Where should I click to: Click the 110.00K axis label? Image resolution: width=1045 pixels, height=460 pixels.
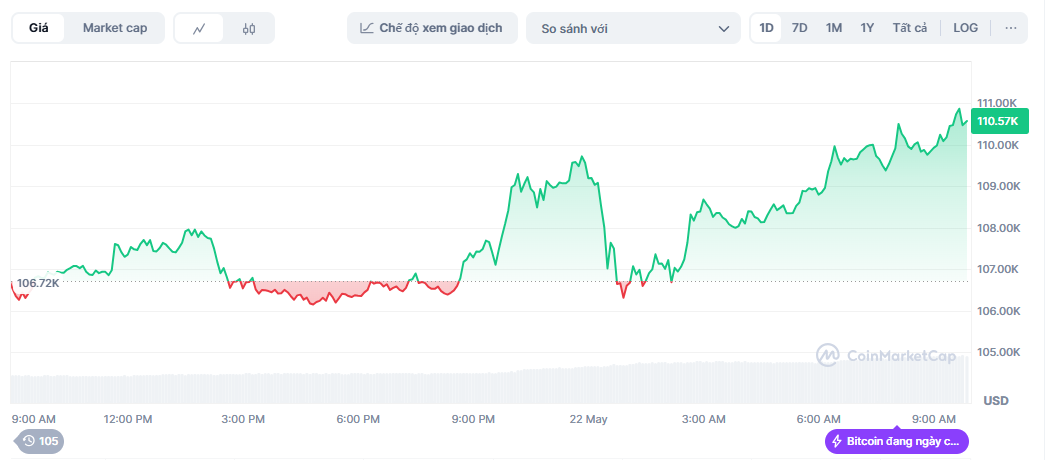(998, 145)
